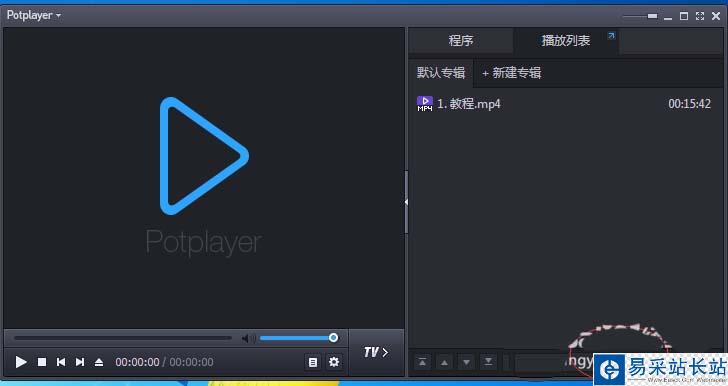Detach the playlist with pop-out icon
The image size is (728, 386).
[x=611, y=36]
